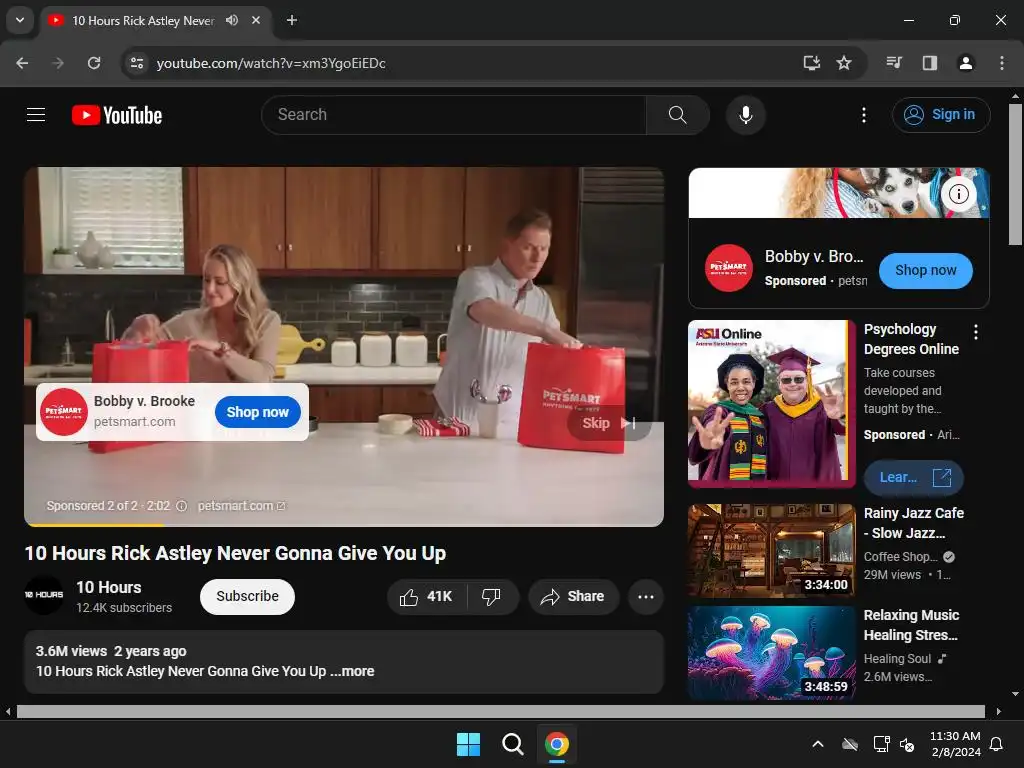Viewport: 1024px width, 768px height.
Task: Shop now in sidebar PetSmart ad
Action: point(925,270)
